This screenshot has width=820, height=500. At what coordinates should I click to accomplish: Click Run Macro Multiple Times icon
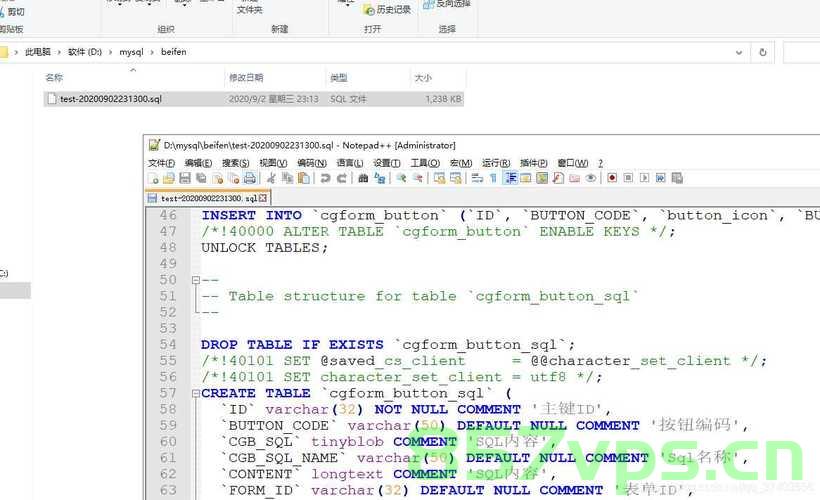(660, 178)
